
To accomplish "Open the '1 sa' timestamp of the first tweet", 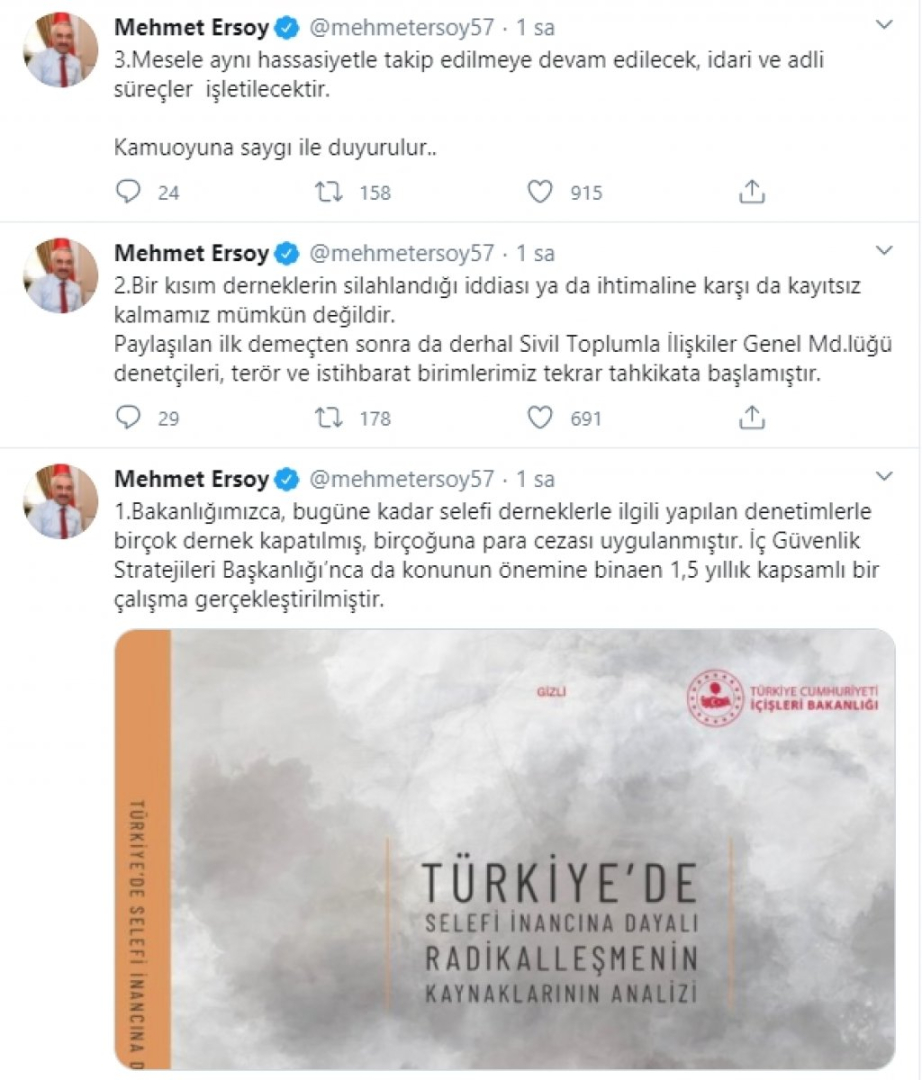I will tap(536, 28).
